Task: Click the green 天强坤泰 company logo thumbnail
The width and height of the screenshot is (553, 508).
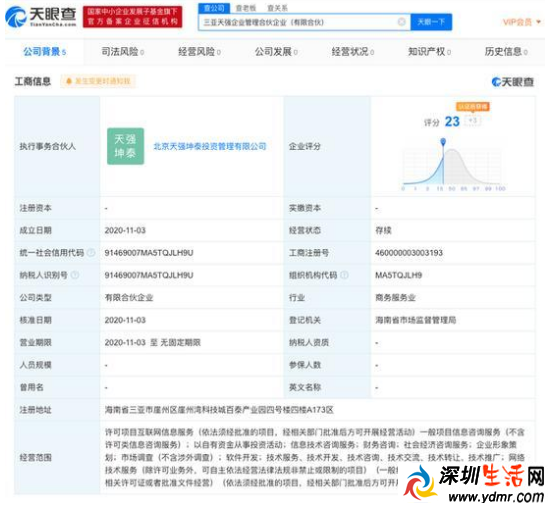Action: [x=126, y=146]
